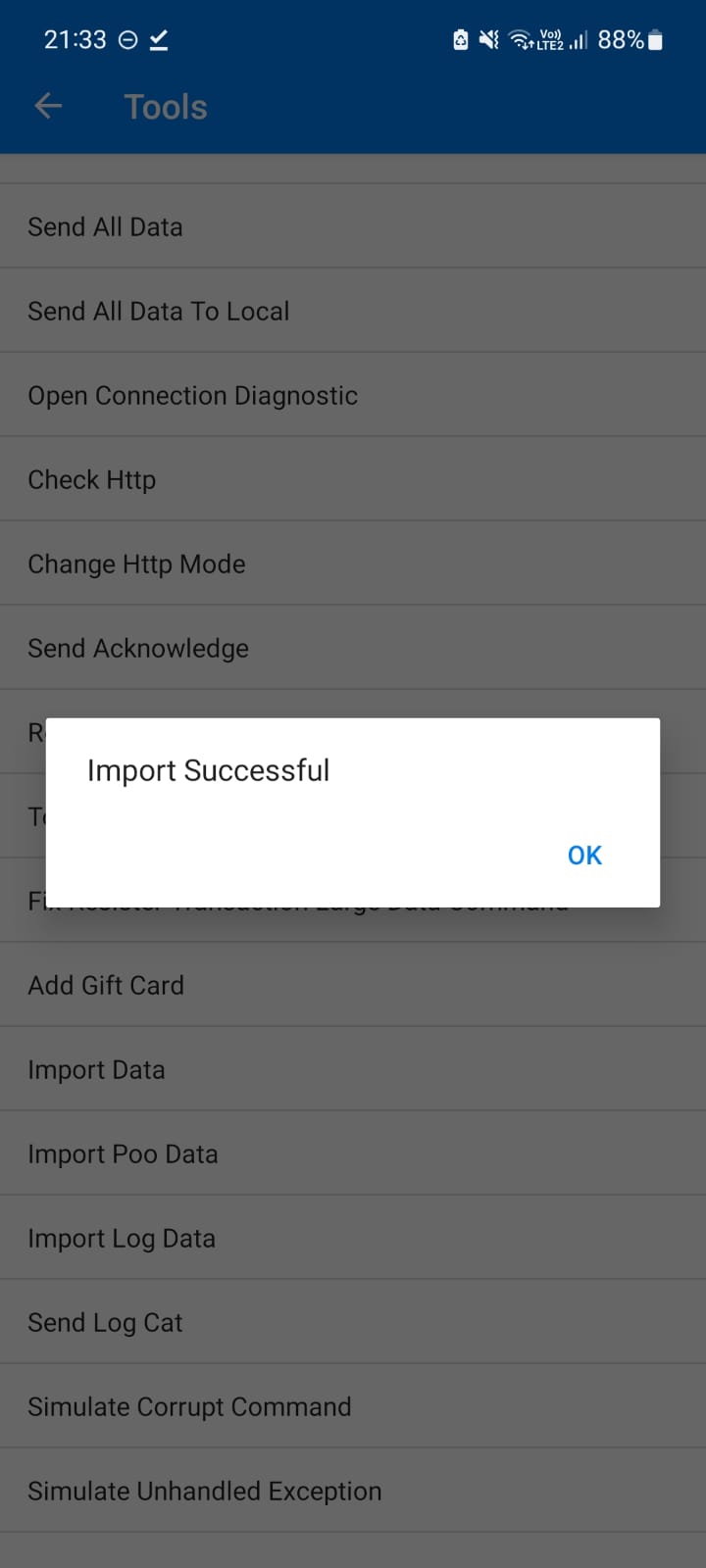Tap the muted sound status icon
The image size is (706, 1568).
tap(488, 40)
